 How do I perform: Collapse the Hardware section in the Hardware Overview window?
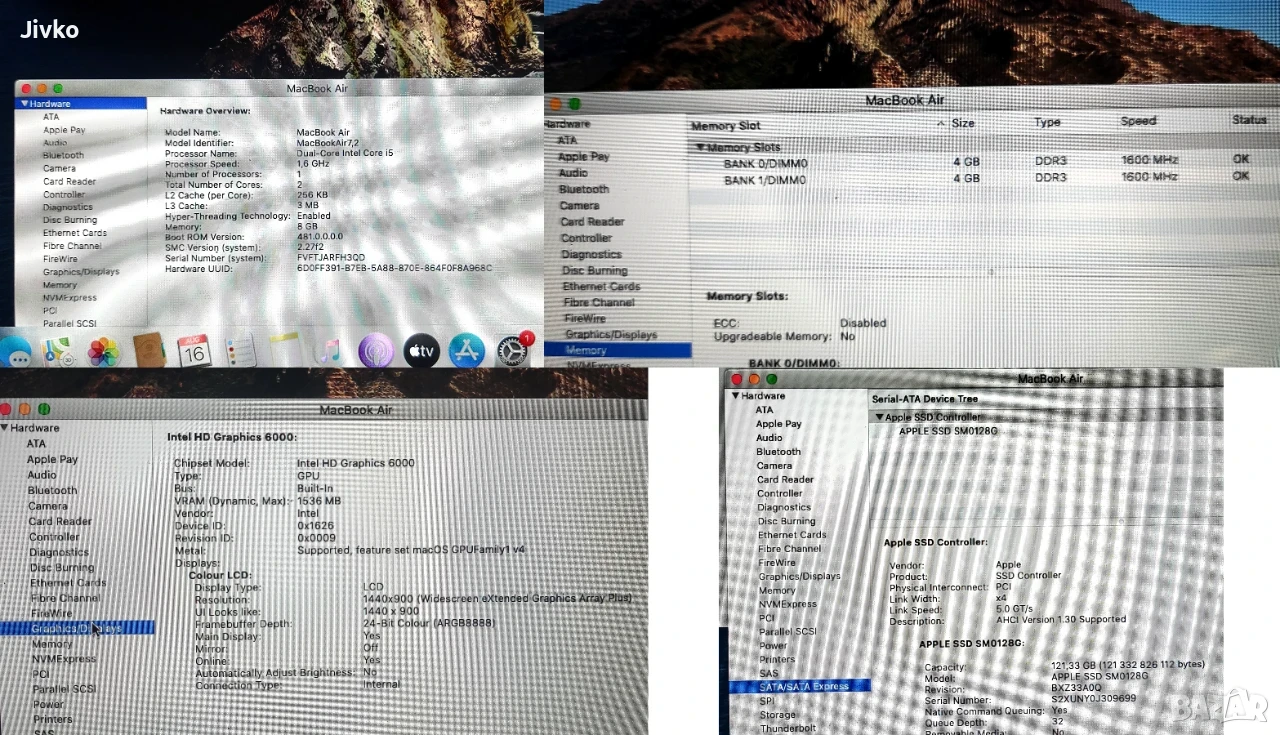[x=23, y=104]
